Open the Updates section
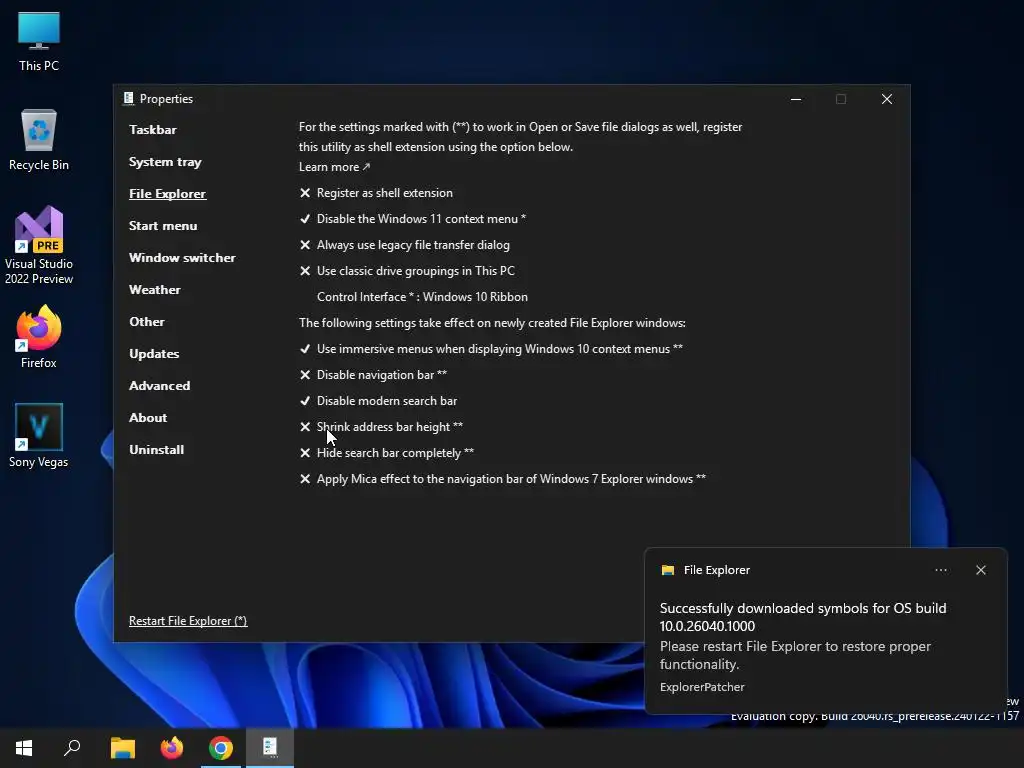Image resolution: width=1024 pixels, height=768 pixels. click(154, 354)
